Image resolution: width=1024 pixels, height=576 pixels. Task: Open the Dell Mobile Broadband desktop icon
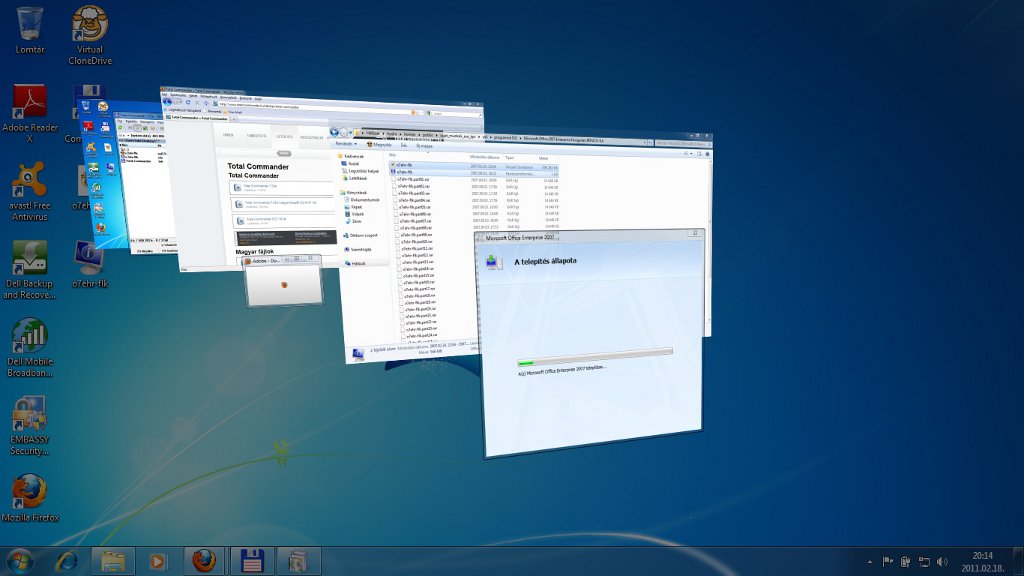click(29, 347)
